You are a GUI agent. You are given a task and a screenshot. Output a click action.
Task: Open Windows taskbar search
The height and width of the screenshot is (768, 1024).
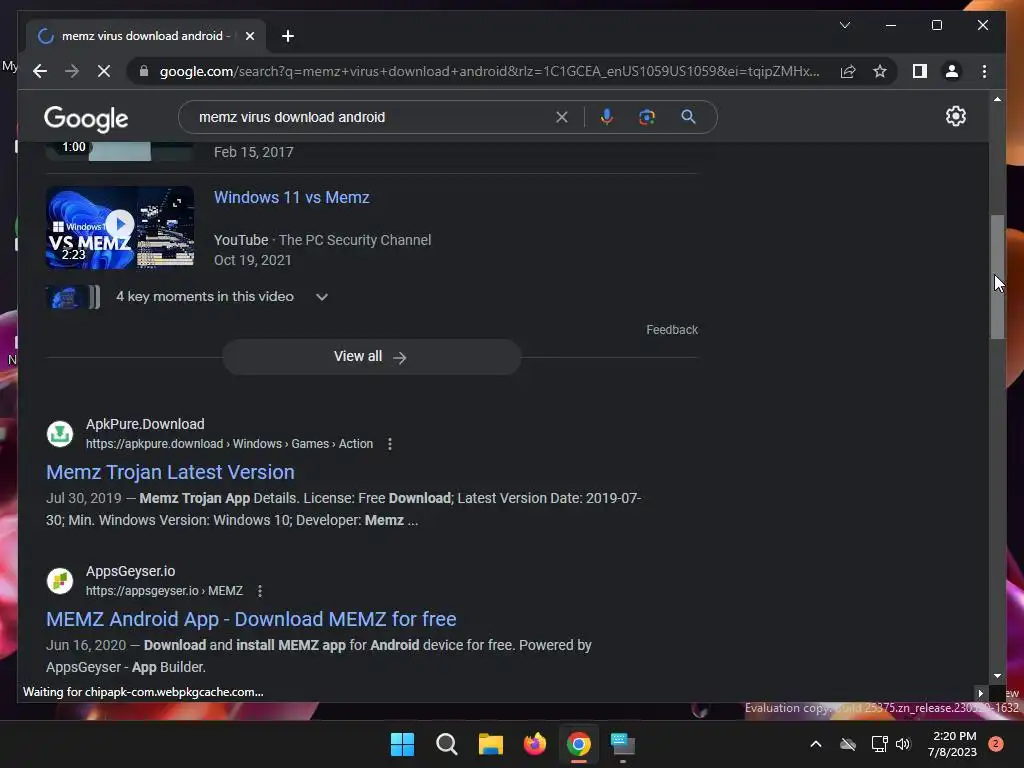447,744
